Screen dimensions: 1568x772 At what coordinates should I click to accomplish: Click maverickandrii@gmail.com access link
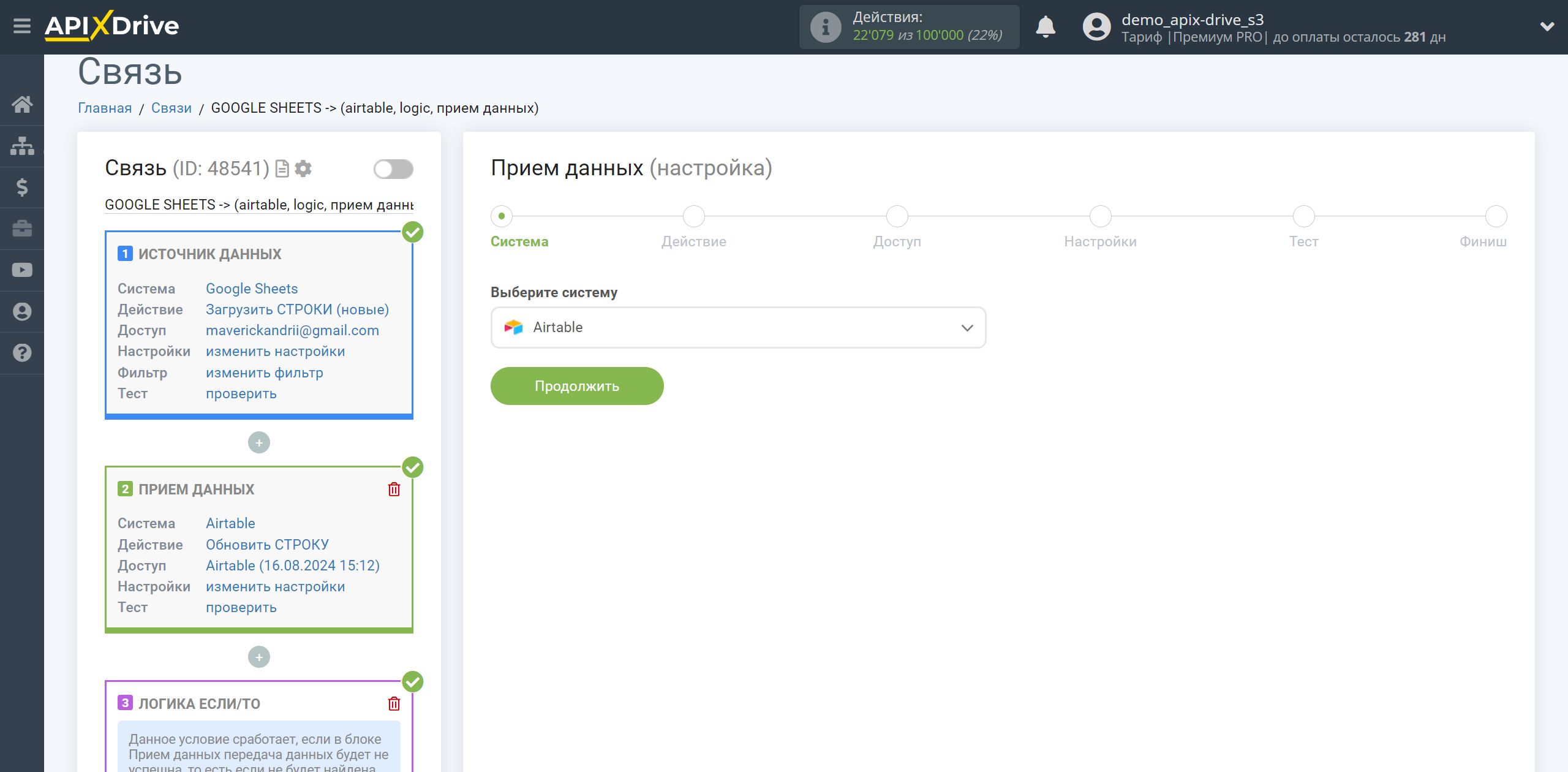292,330
